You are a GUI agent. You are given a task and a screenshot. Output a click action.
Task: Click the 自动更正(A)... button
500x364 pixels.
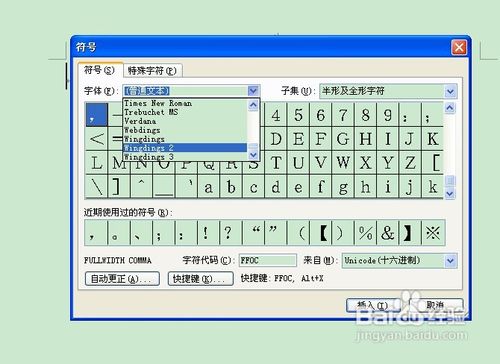click(x=122, y=279)
